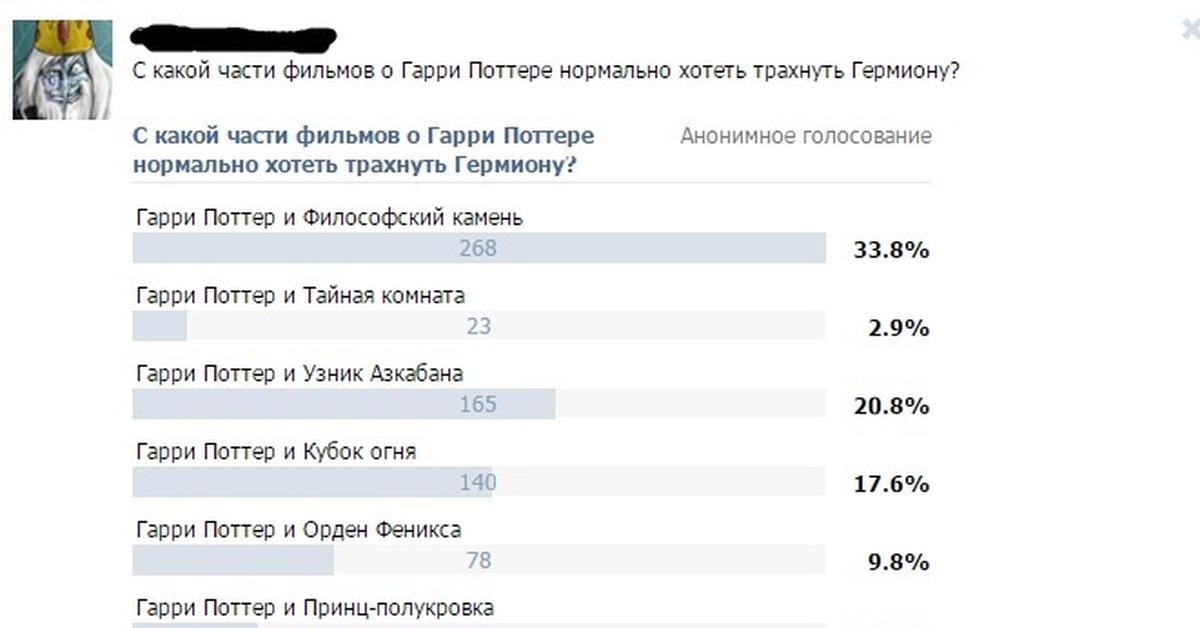Image resolution: width=1200 pixels, height=628 pixels.
Task: Click the bold poll title heading
Action: tap(363, 150)
